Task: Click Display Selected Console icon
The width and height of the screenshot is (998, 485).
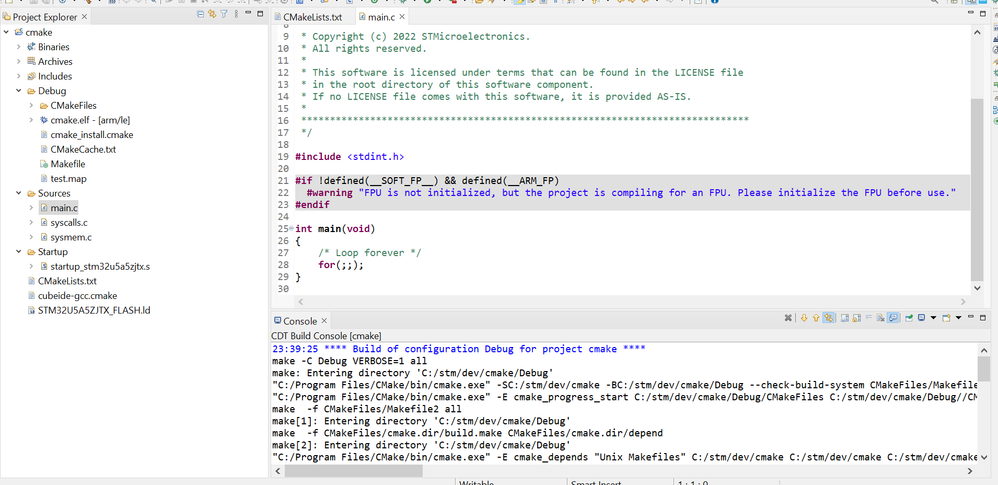Action: [922, 318]
